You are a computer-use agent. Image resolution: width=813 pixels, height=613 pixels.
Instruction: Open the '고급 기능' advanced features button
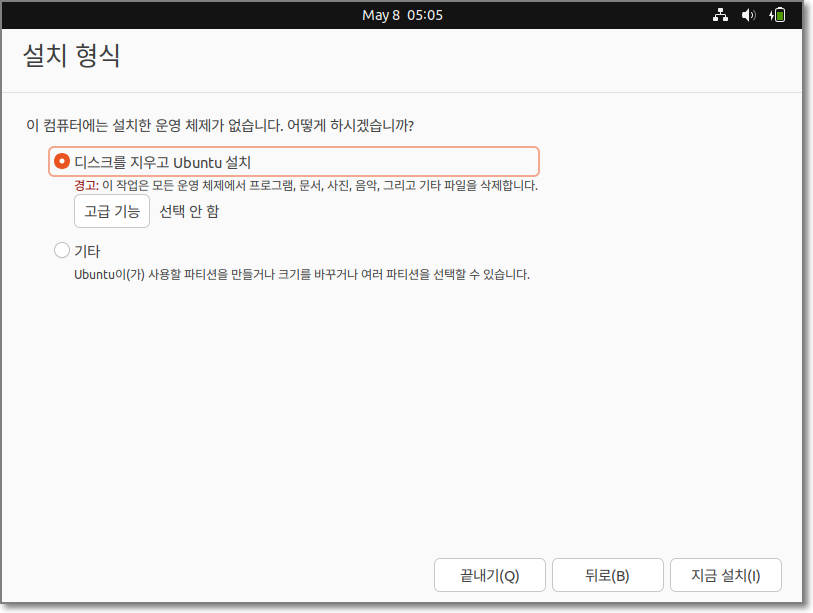(x=112, y=211)
